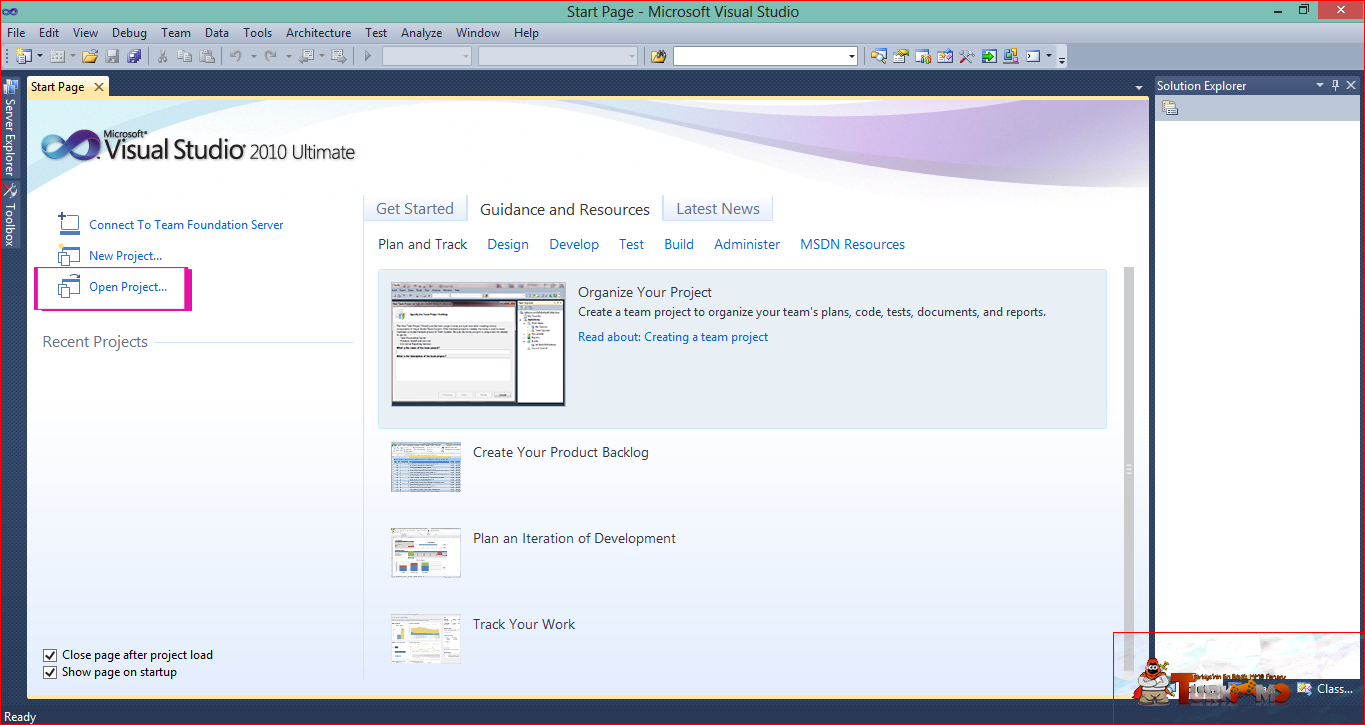Image resolution: width=1365 pixels, height=725 pixels.
Task: Open the New Project icon dropdown arrow
Action: click(40, 56)
